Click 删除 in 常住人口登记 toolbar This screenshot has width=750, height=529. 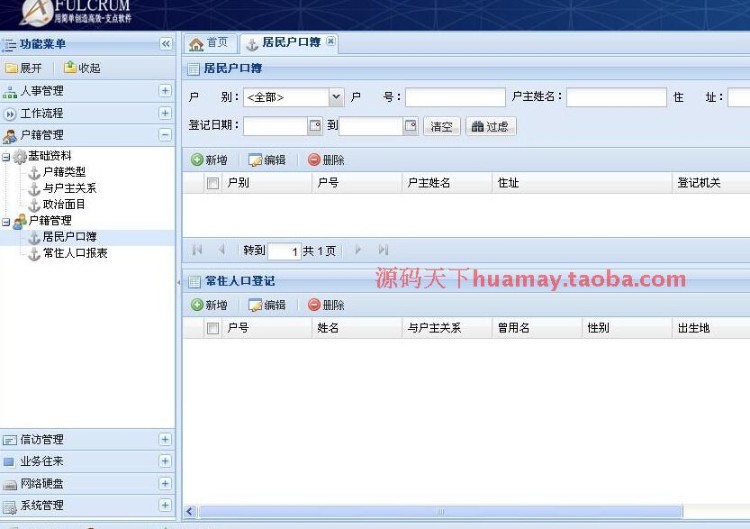(326, 305)
